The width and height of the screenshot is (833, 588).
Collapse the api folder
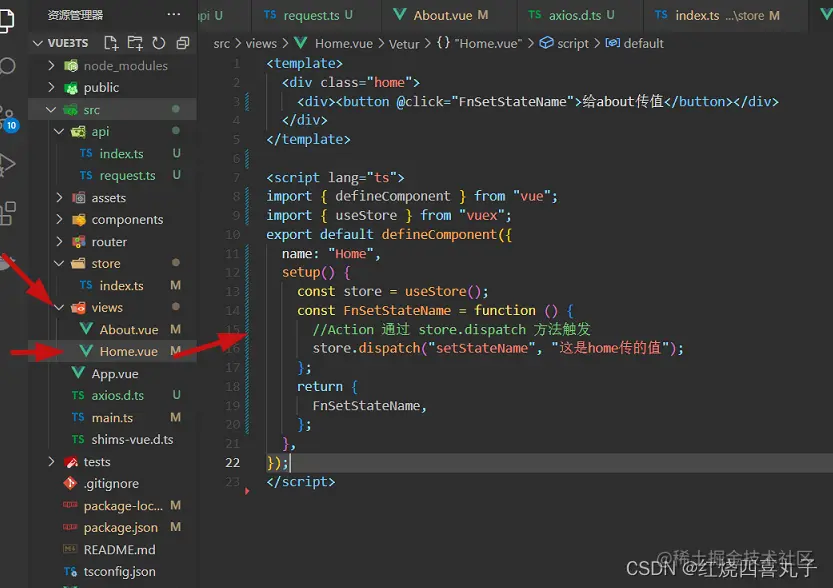[59, 131]
